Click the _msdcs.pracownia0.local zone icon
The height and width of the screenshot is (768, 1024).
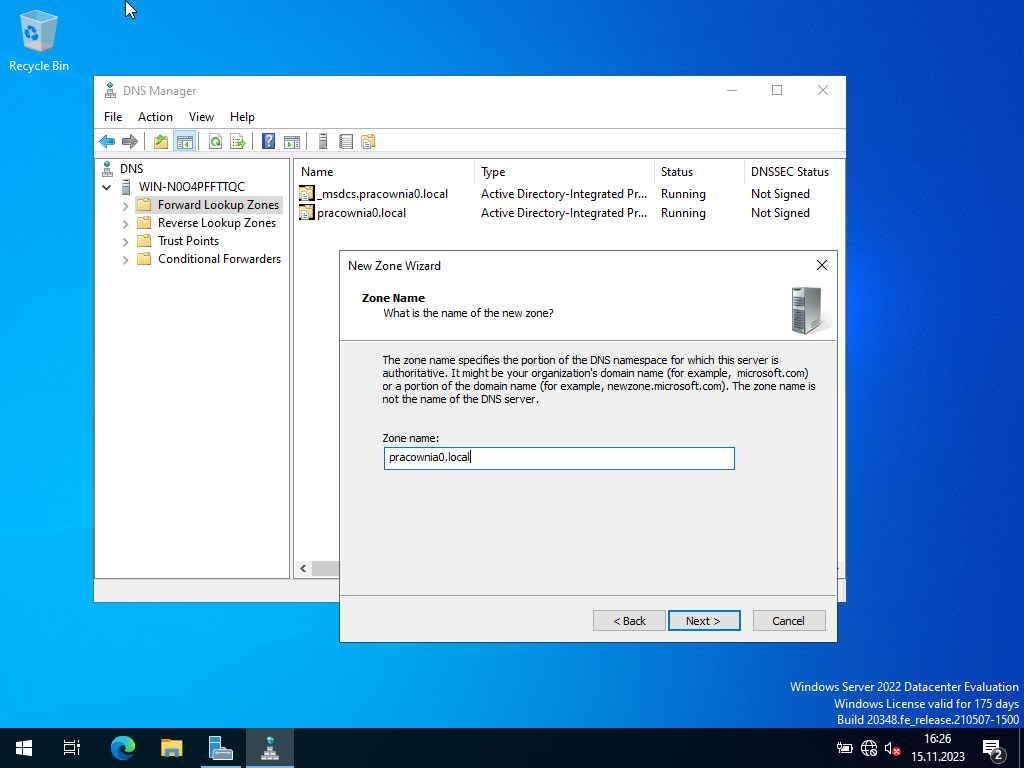307,193
